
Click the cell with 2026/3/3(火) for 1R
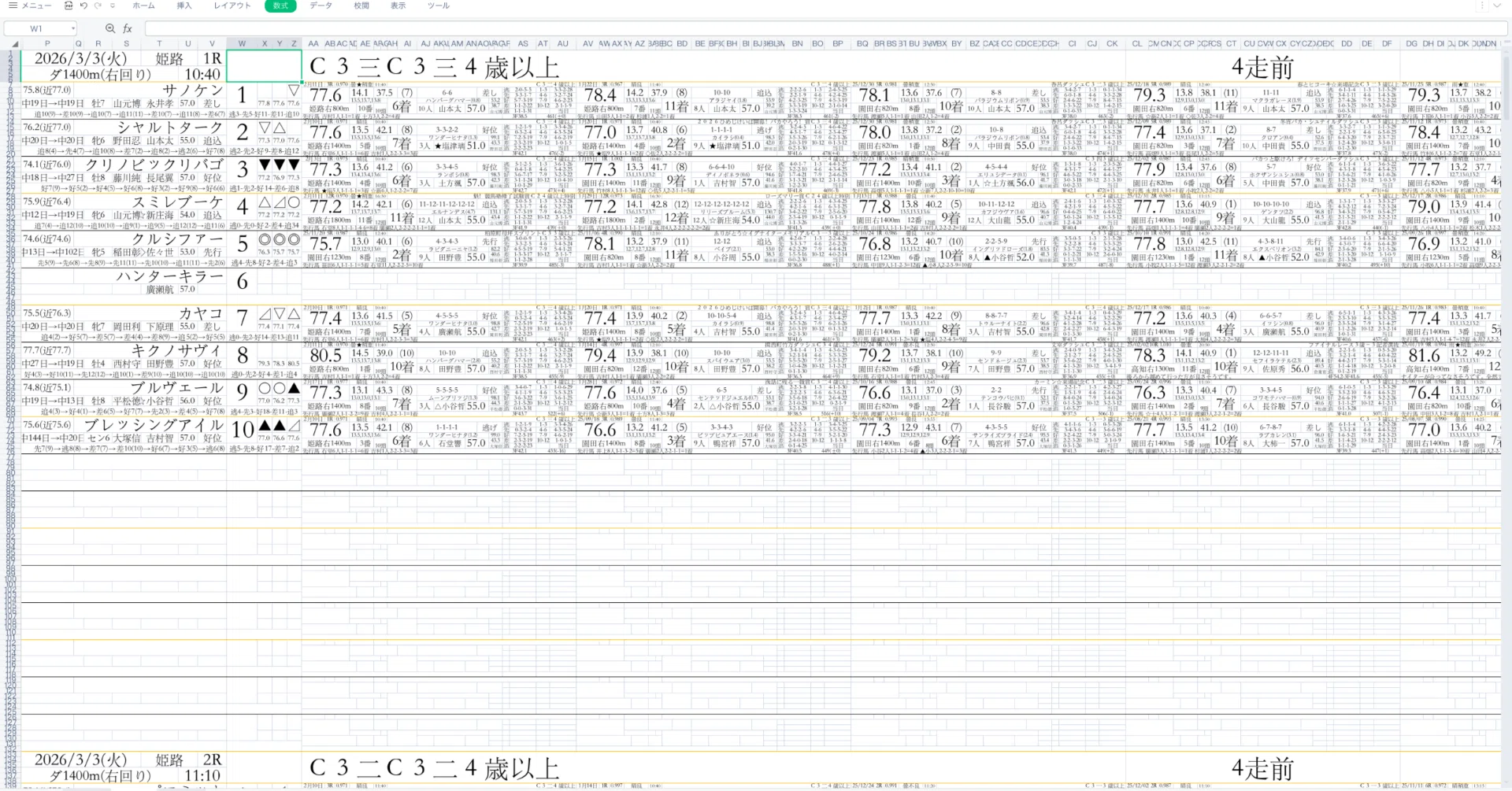[x=80, y=59]
